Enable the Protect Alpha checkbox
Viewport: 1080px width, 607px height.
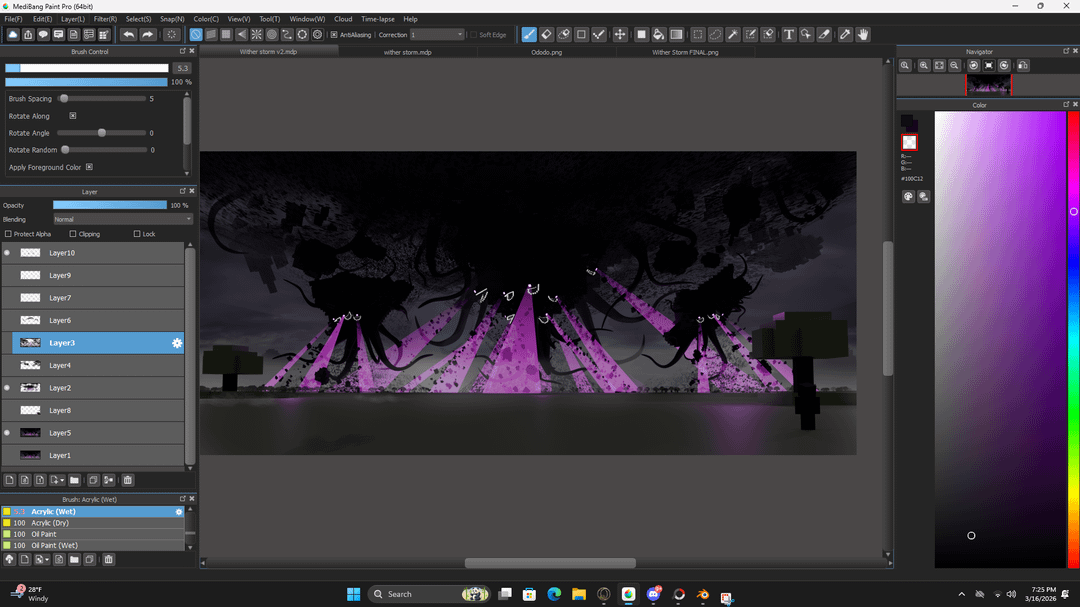[x=9, y=234]
